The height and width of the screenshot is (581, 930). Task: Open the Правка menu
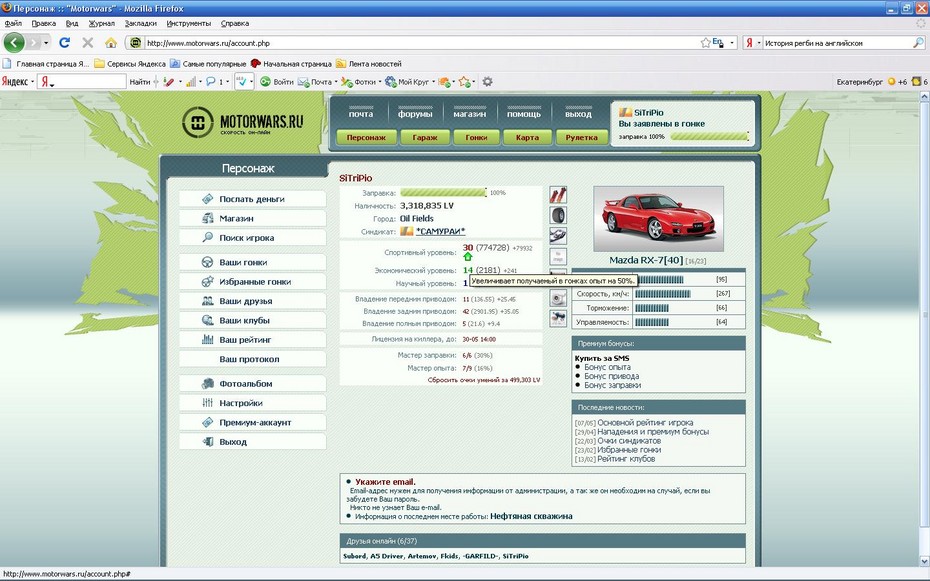[x=44, y=24]
